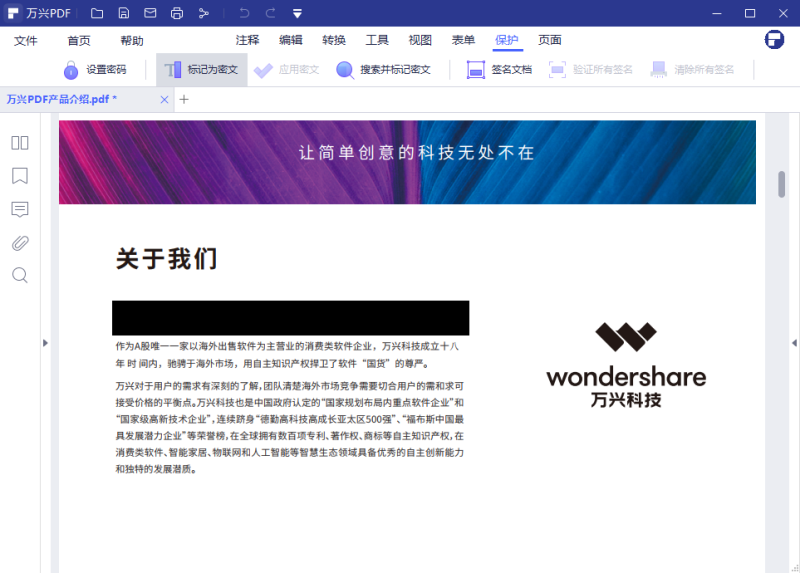
Task: Select the 保护 tab
Action: 507,40
